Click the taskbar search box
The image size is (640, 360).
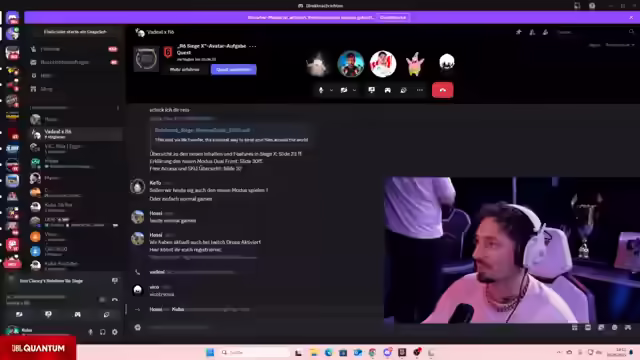pyautogui.click(x=254, y=352)
